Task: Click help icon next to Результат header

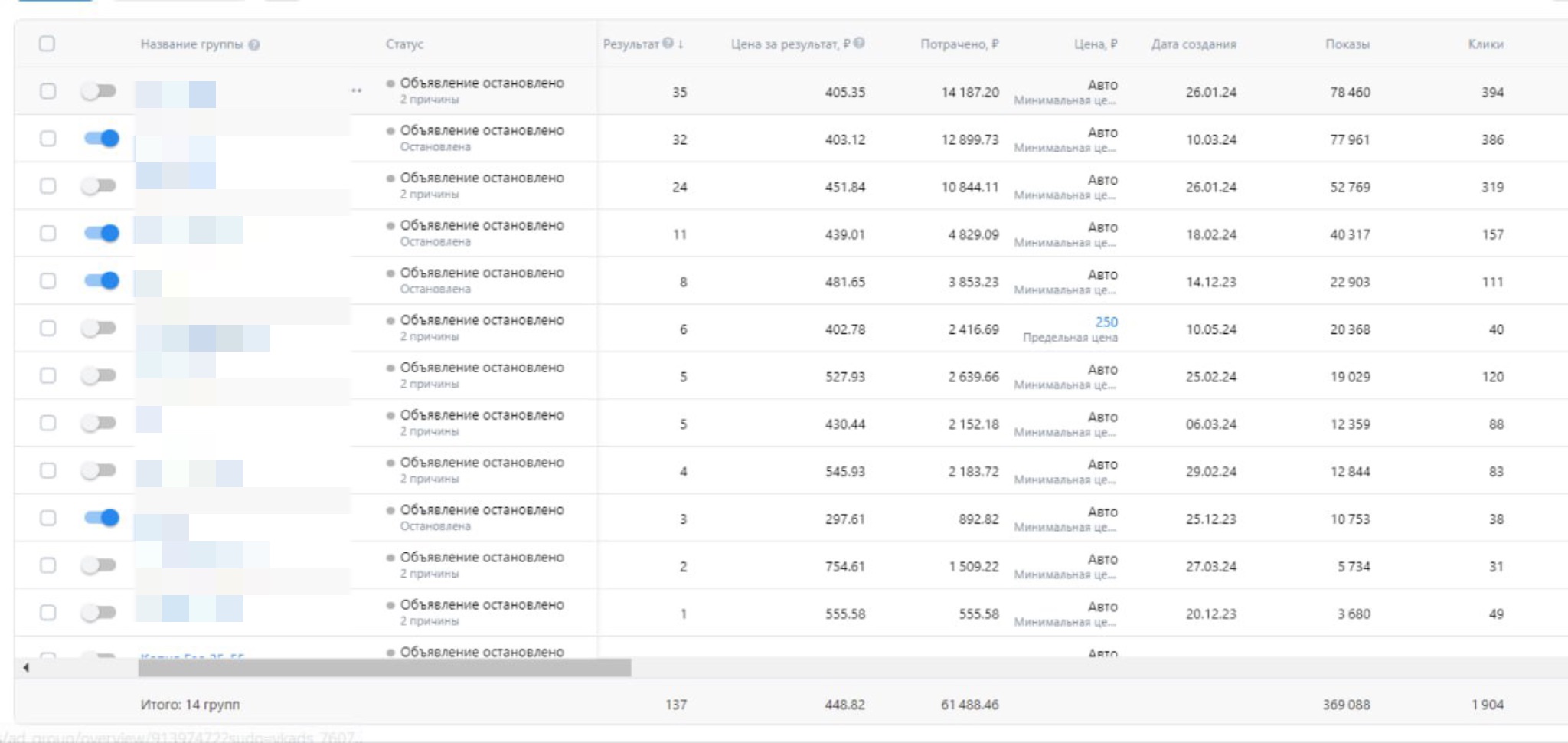Action: click(x=668, y=44)
